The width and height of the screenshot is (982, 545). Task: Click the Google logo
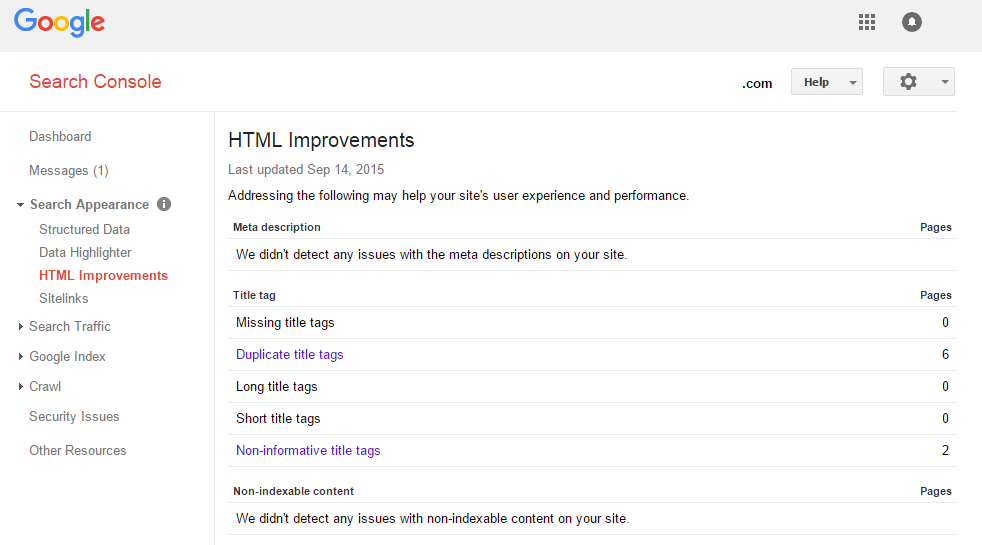(59, 22)
